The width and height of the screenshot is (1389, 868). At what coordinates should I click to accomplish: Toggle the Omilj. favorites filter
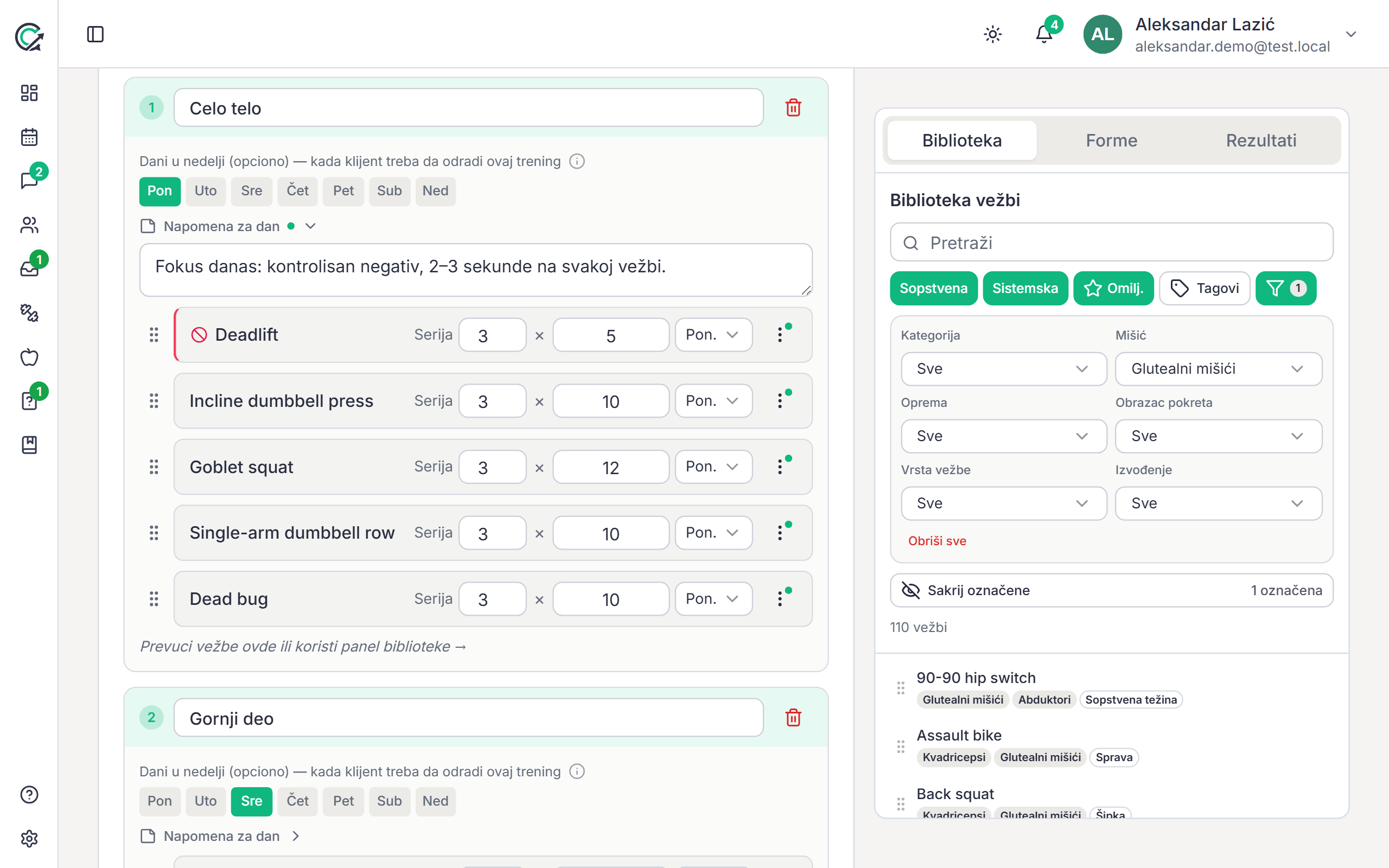[x=1113, y=288]
